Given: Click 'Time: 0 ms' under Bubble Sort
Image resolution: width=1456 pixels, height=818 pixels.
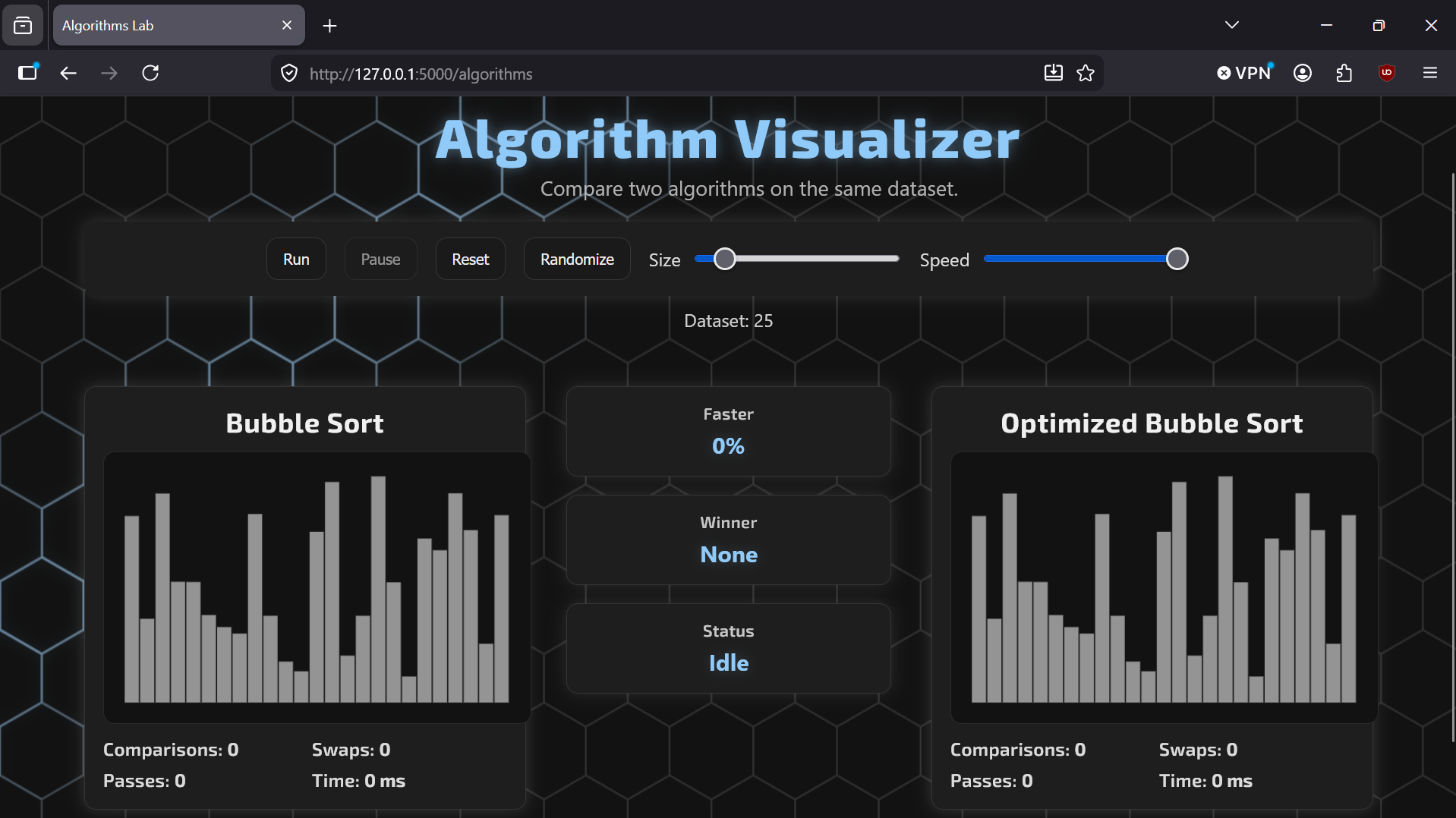Looking at the screenshot, I should pyautogui.click(x=358, y=781).
